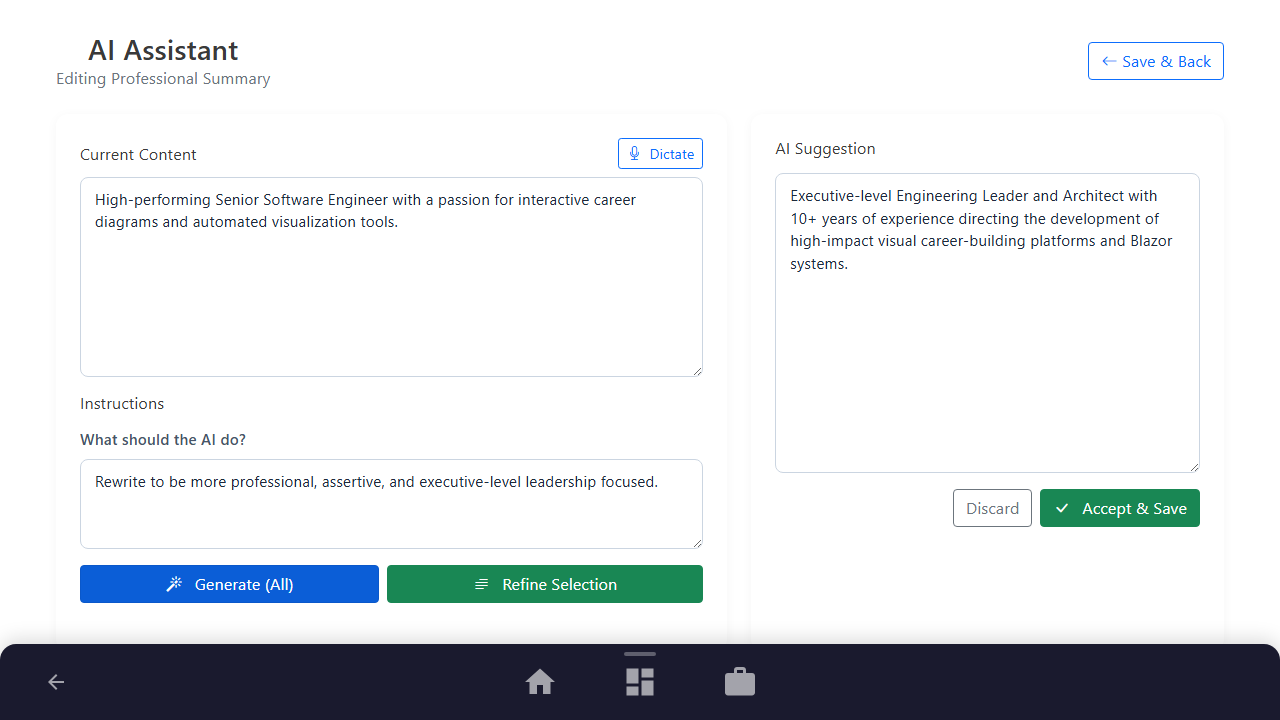Open the Home icon in bottom bar
1280x720 pixels.
(540, 682)
